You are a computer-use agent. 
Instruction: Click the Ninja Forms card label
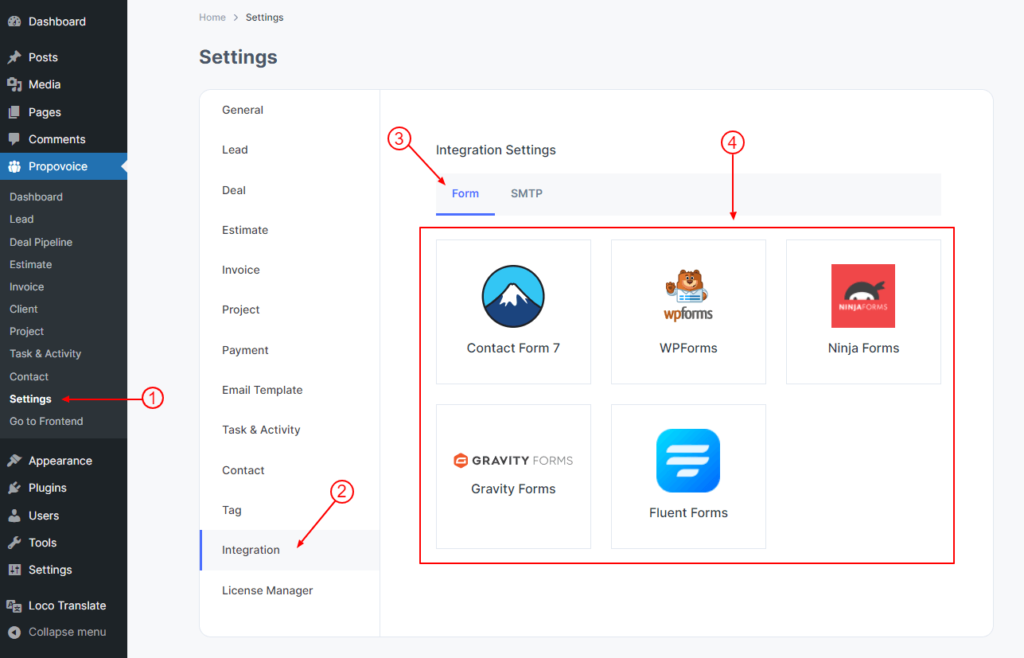pyautogui.click(x=863, y=348)
